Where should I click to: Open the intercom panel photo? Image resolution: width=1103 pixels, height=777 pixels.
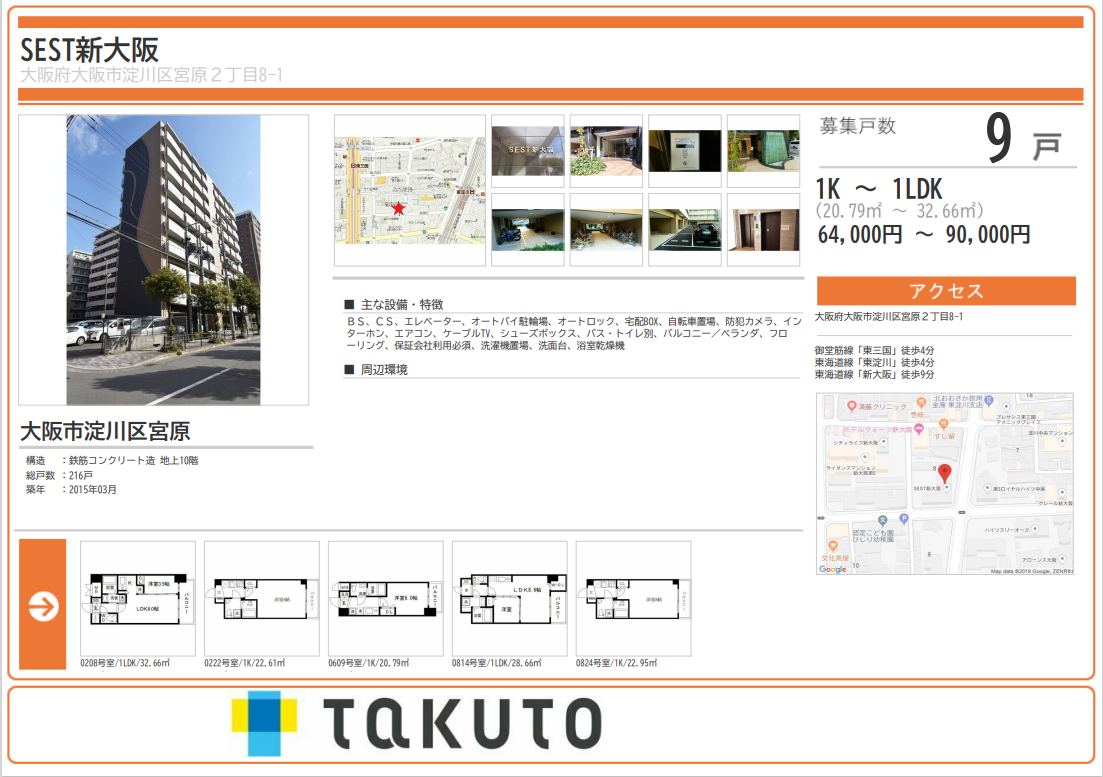684,150
